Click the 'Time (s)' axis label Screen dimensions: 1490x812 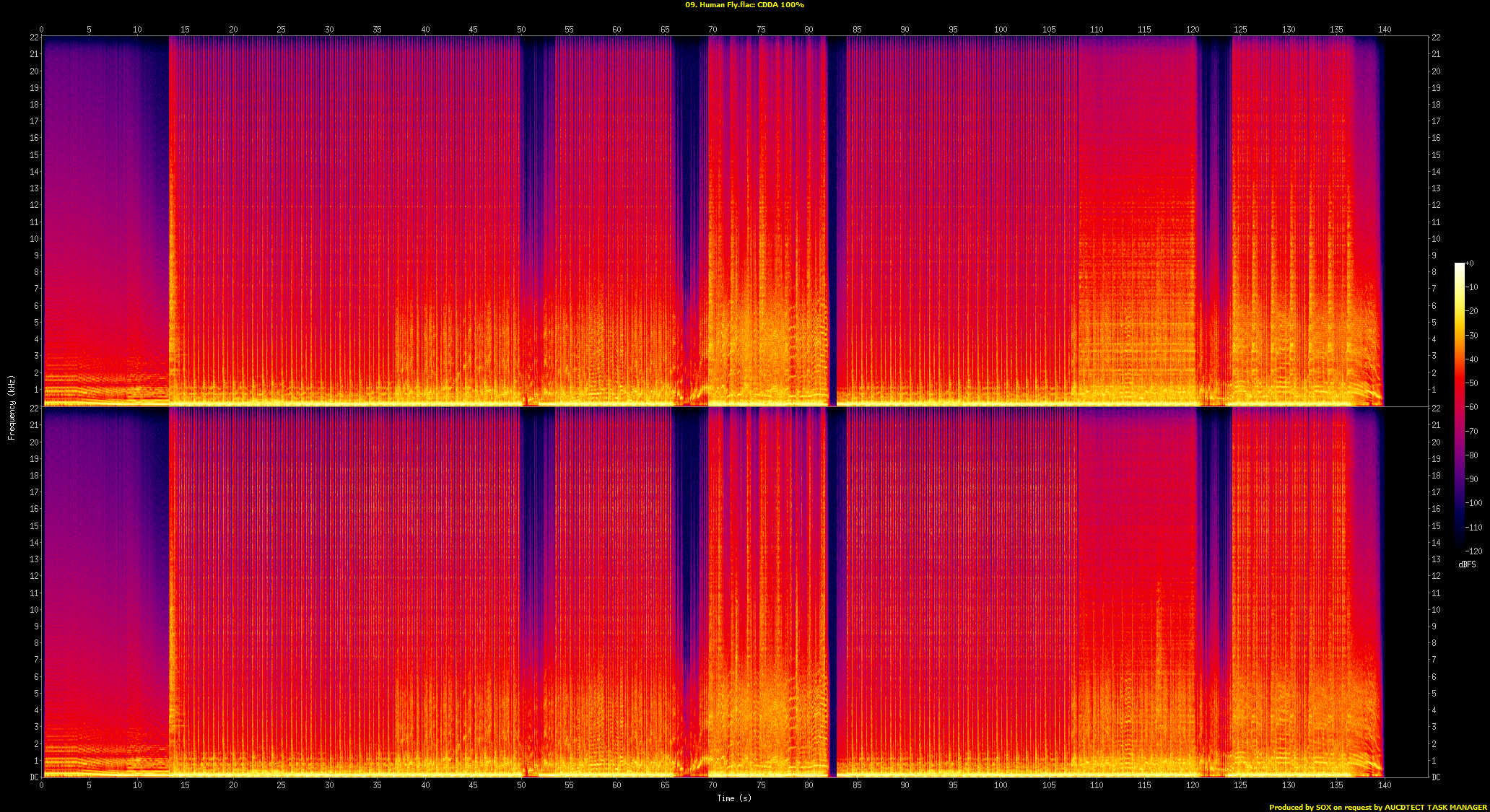(x=734, y=798)
